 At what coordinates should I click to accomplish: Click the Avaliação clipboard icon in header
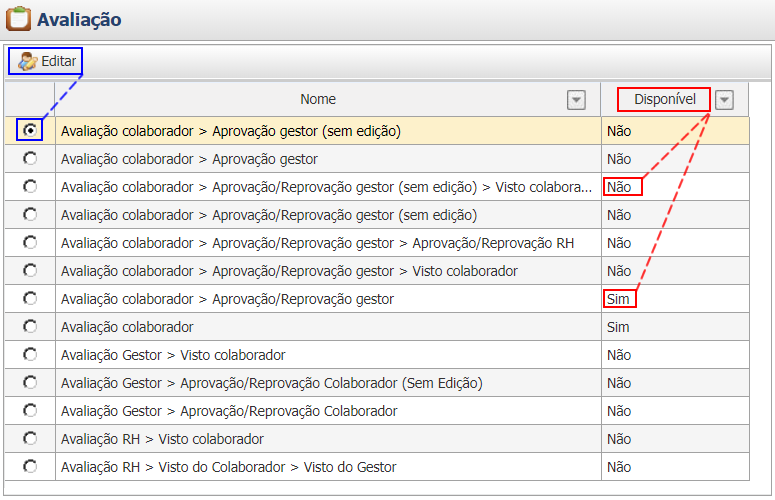[x=17, y=19]
